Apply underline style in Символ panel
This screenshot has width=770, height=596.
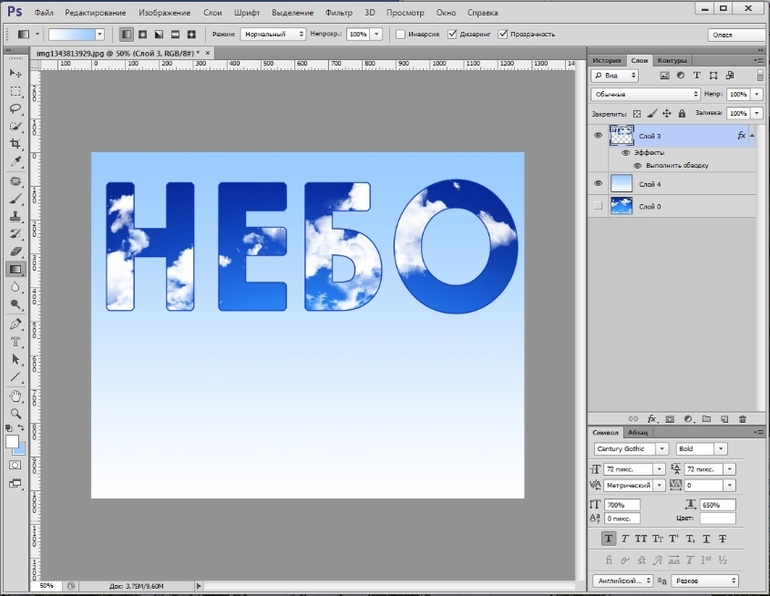coord(706,539)
